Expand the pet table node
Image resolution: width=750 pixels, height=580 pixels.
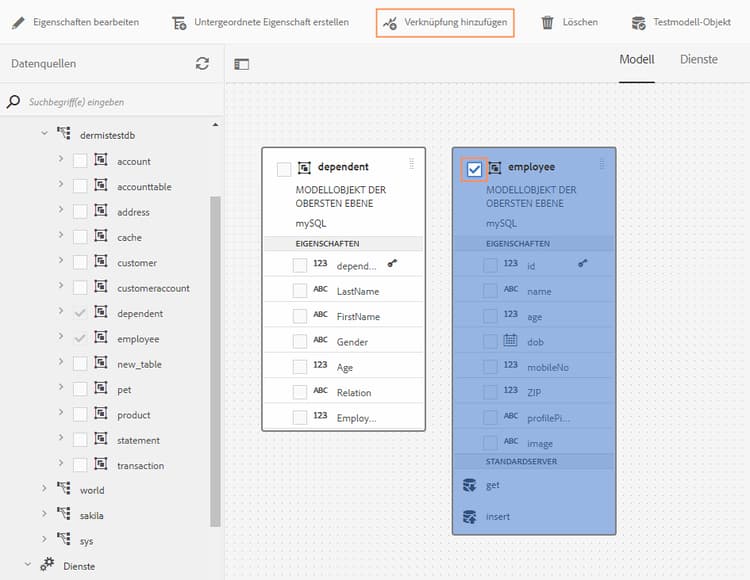[x=61, y=386]
